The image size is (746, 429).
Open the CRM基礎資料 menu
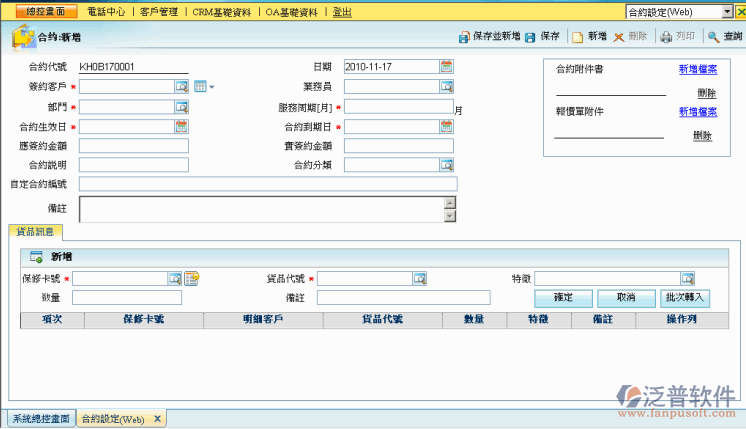pos(224,12)
